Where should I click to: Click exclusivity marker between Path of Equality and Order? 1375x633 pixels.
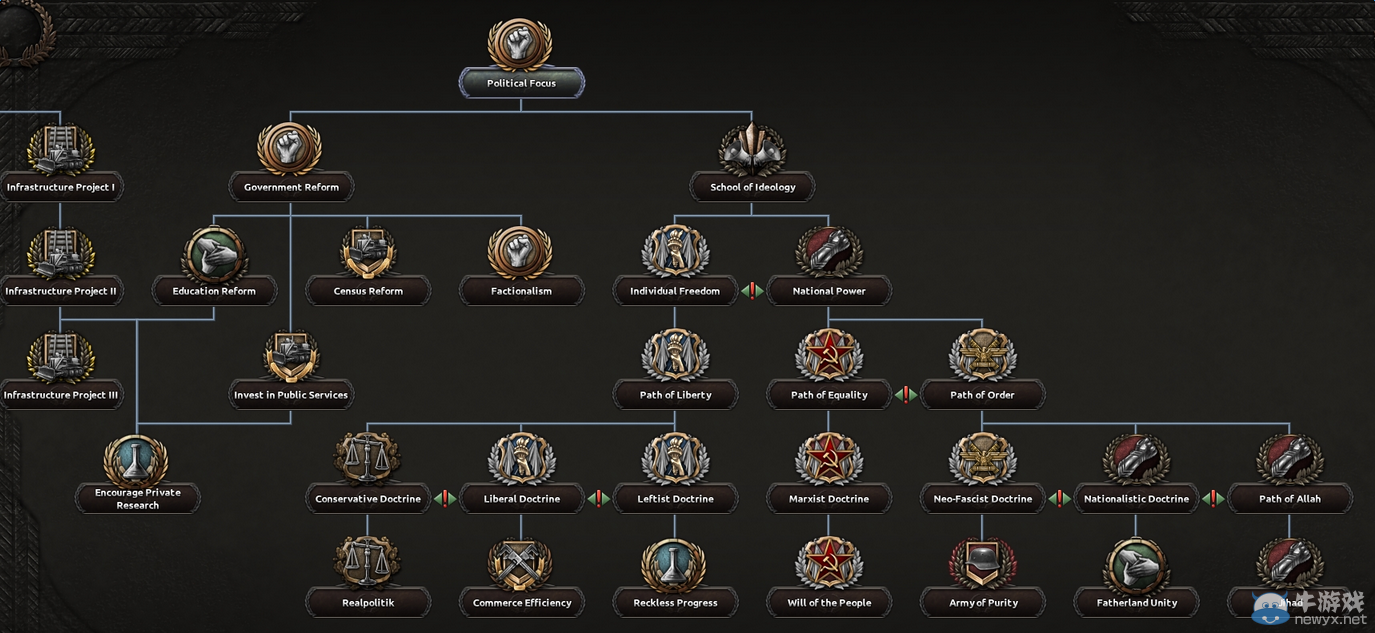coord(906,395)
